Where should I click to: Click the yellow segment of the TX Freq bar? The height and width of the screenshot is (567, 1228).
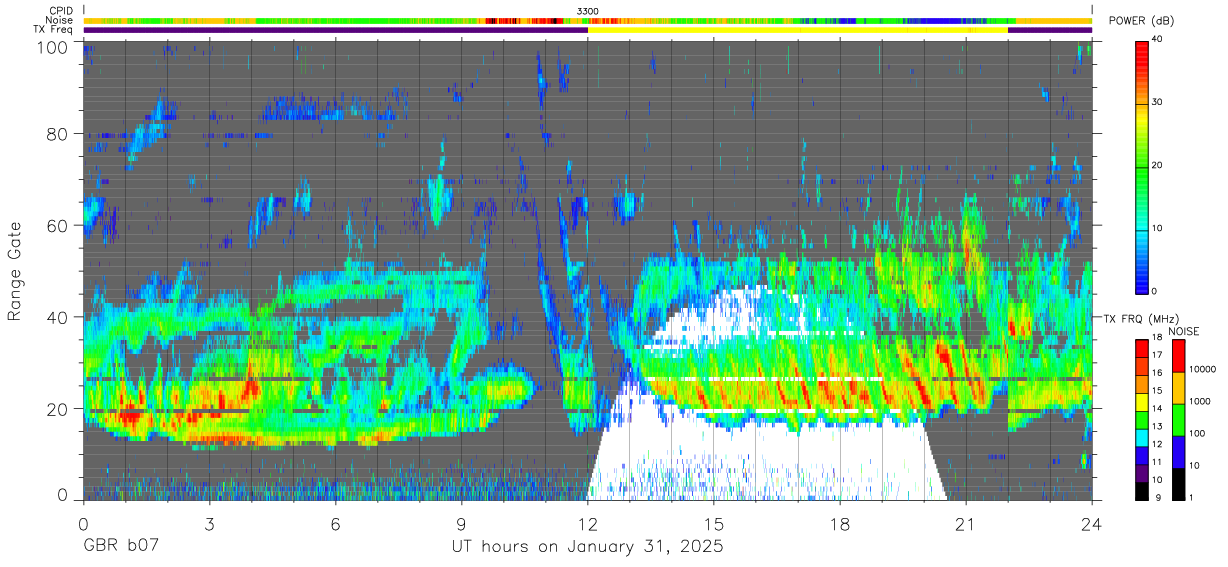click(798, 30)
